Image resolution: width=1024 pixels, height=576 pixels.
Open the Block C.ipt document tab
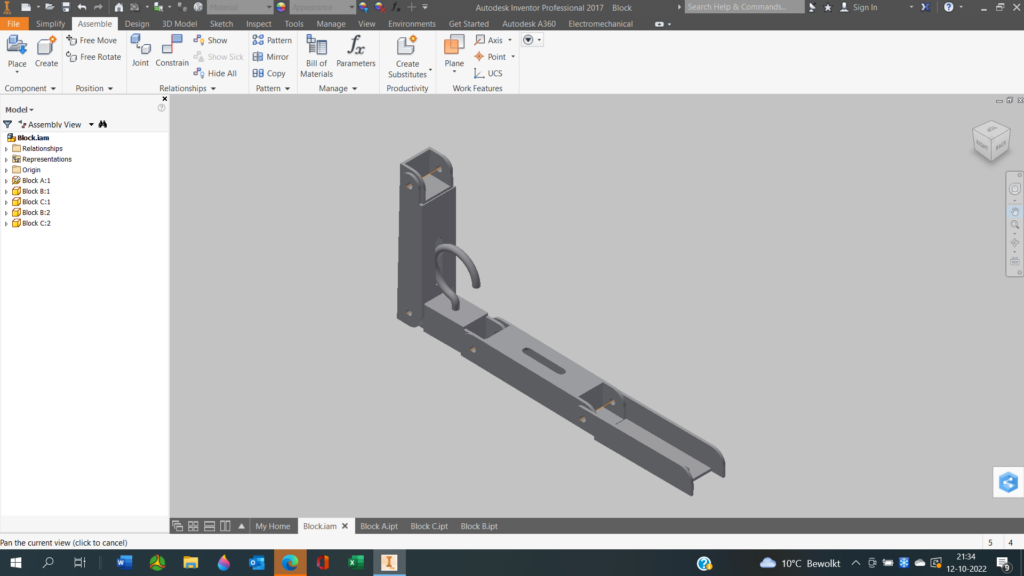(x=429, y=526)
